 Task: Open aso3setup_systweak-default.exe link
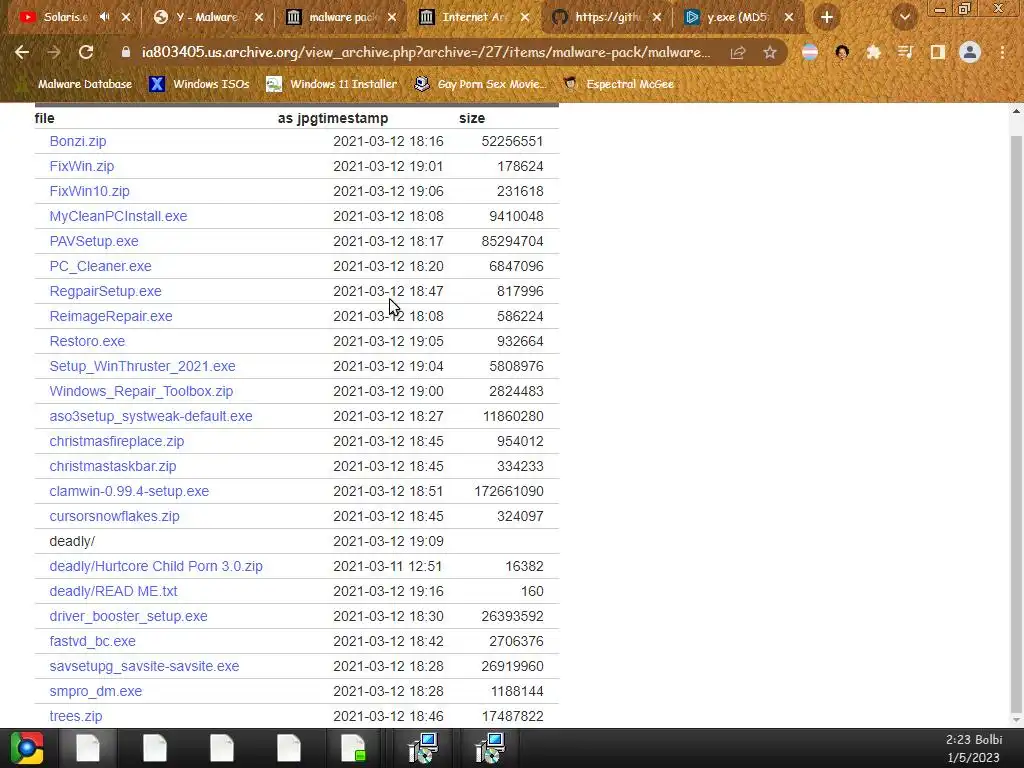point(151,416)
